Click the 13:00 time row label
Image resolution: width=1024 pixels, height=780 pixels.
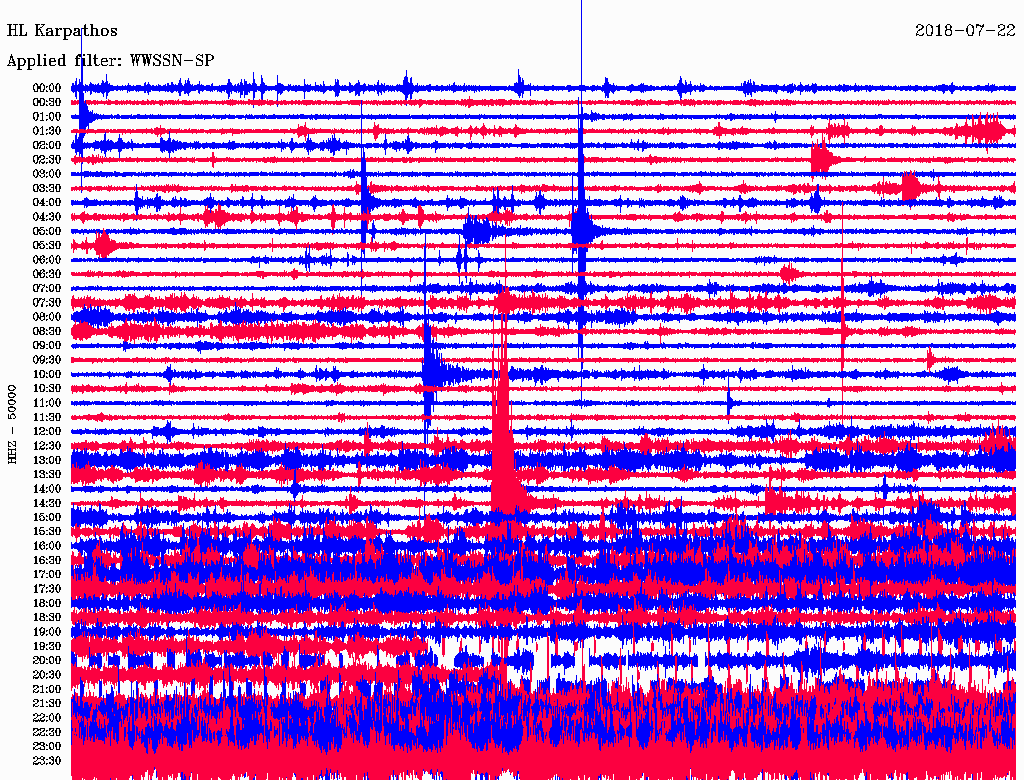pyautogui.click(x=47, y=460)
